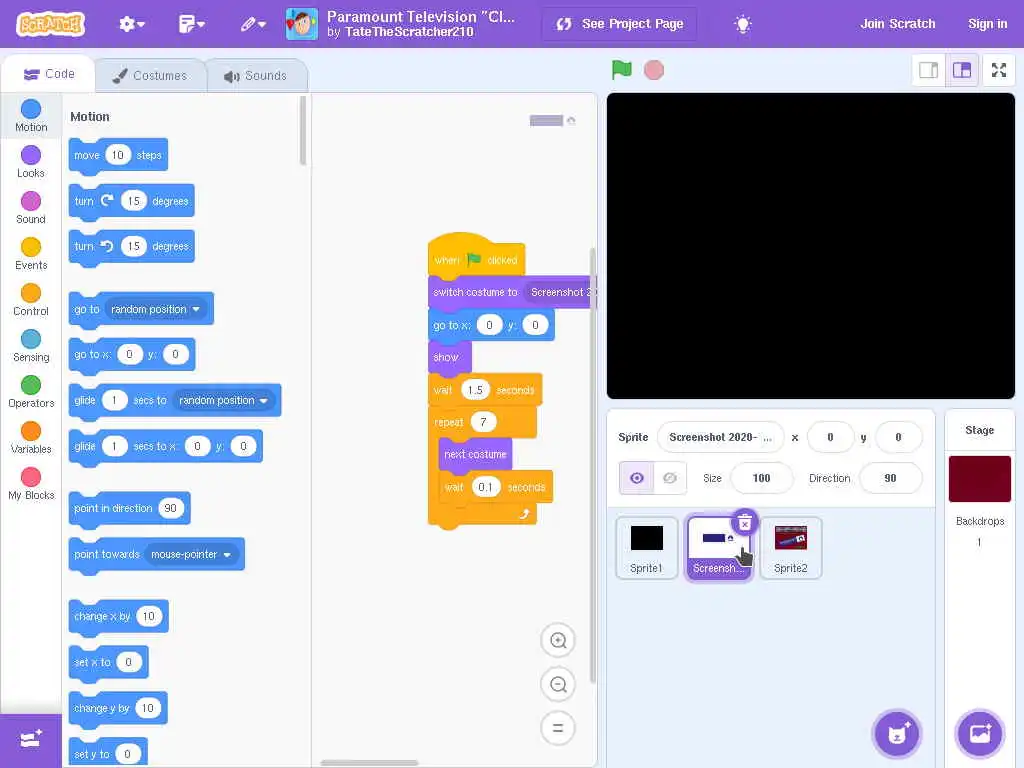Click the sprite x position field
The image size is (1024, 768).
pos(830,437)
